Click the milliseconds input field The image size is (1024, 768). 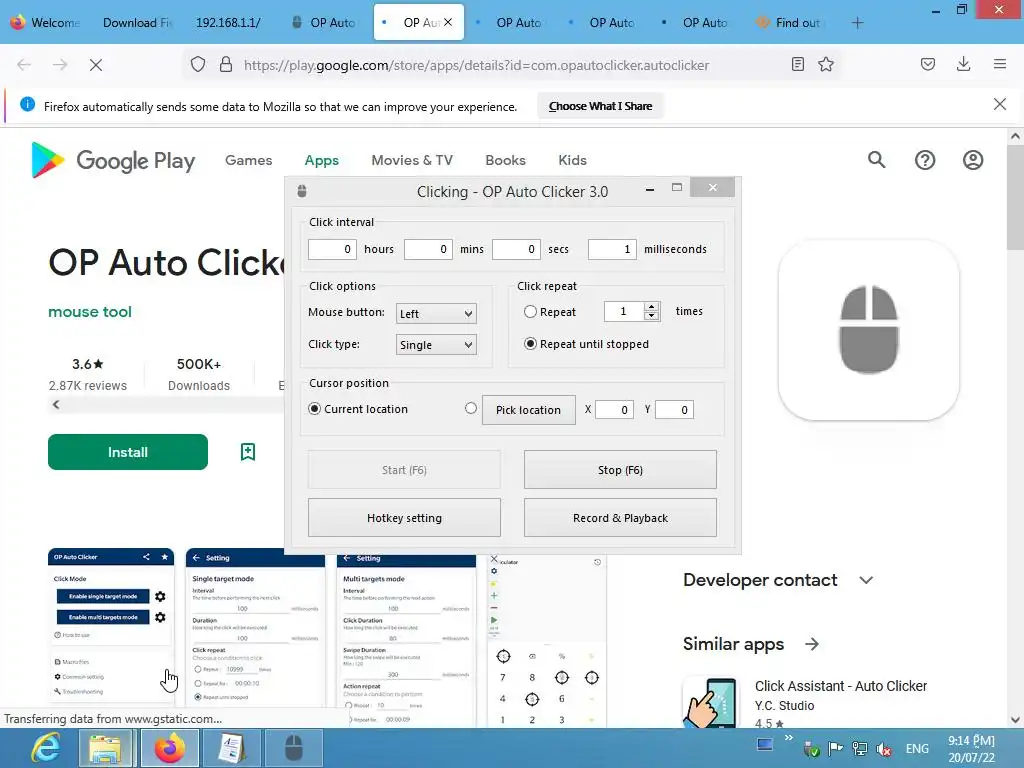tap(612, 249)
